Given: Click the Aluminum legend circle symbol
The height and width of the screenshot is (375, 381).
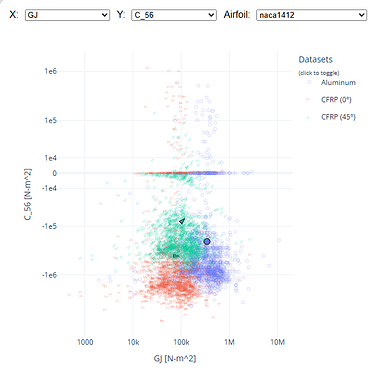Looking at the screenshot, I should (309, 82).
